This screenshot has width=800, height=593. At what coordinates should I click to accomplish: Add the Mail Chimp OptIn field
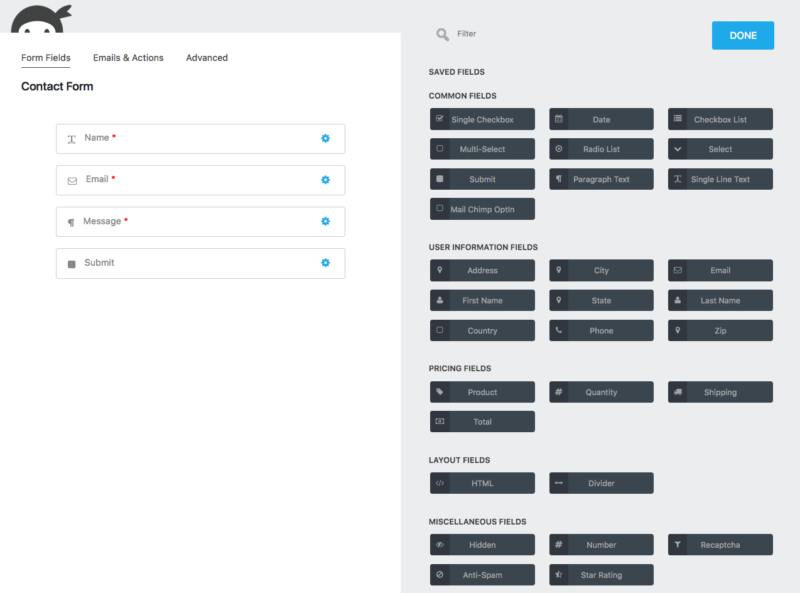pyautogui.click(x=483, y=208)
